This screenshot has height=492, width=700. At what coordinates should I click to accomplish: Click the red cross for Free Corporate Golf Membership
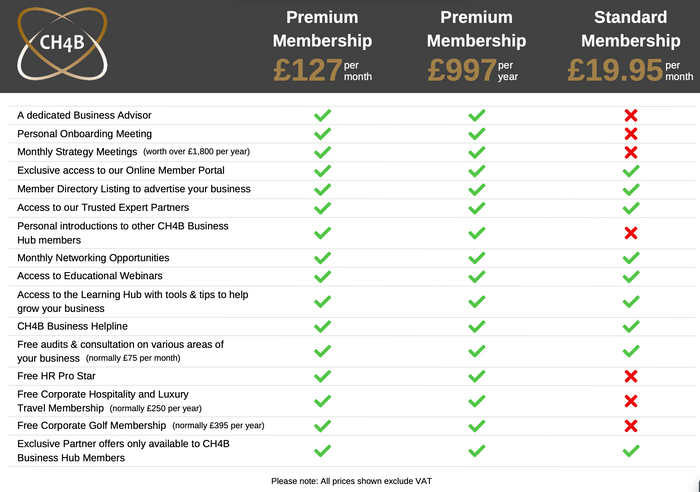[x=631, y=426]
